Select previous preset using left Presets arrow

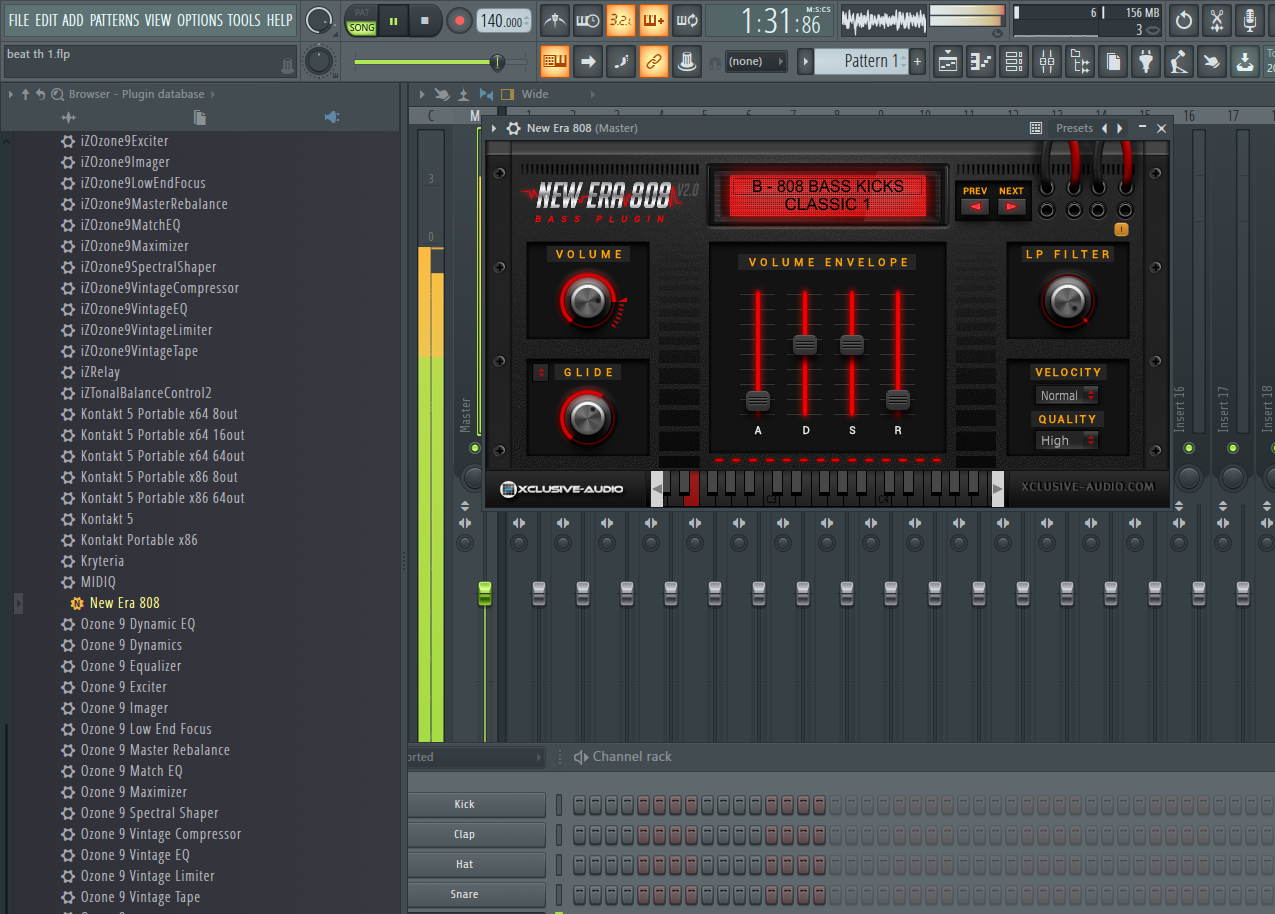coord(1105,128)
